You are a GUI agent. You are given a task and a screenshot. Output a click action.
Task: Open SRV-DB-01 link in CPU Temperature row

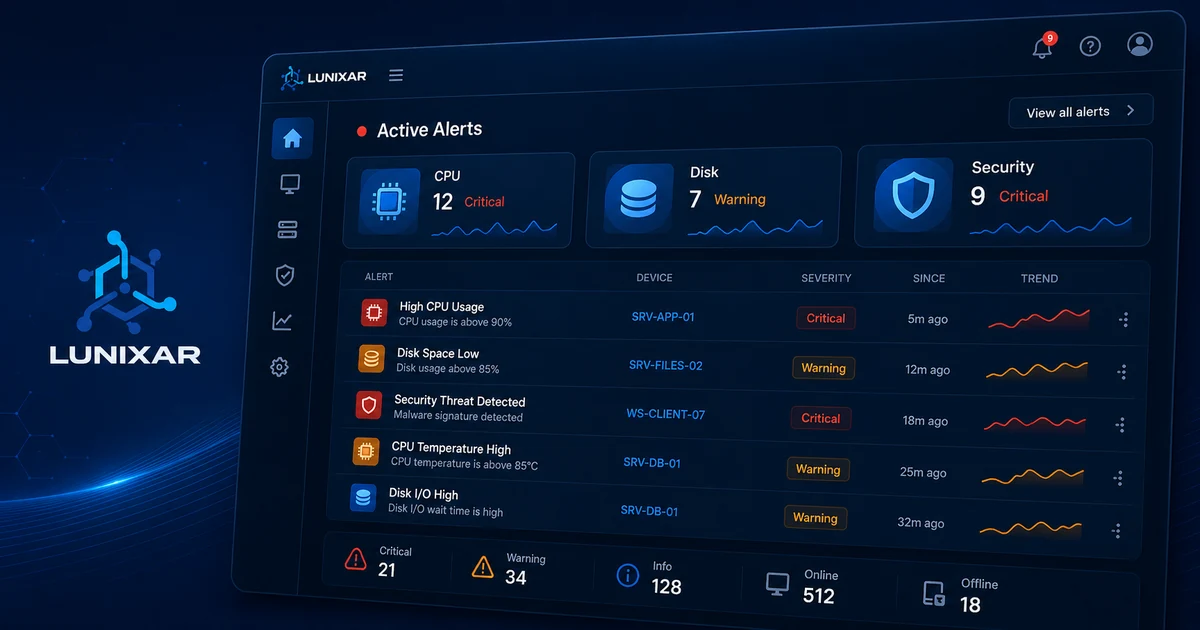pyautogui.click(x=652, y=463)
